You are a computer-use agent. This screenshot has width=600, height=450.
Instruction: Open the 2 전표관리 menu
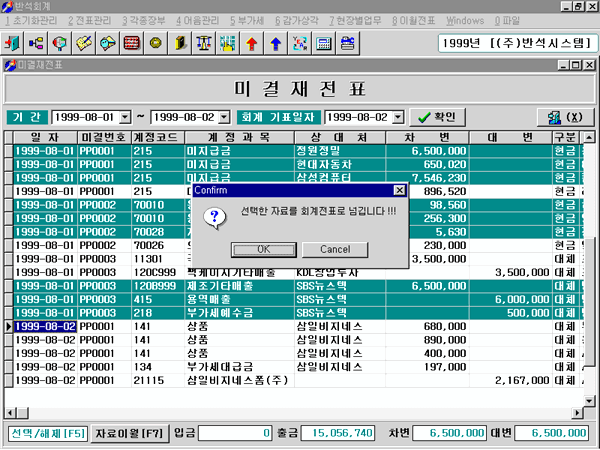(90, 21)
